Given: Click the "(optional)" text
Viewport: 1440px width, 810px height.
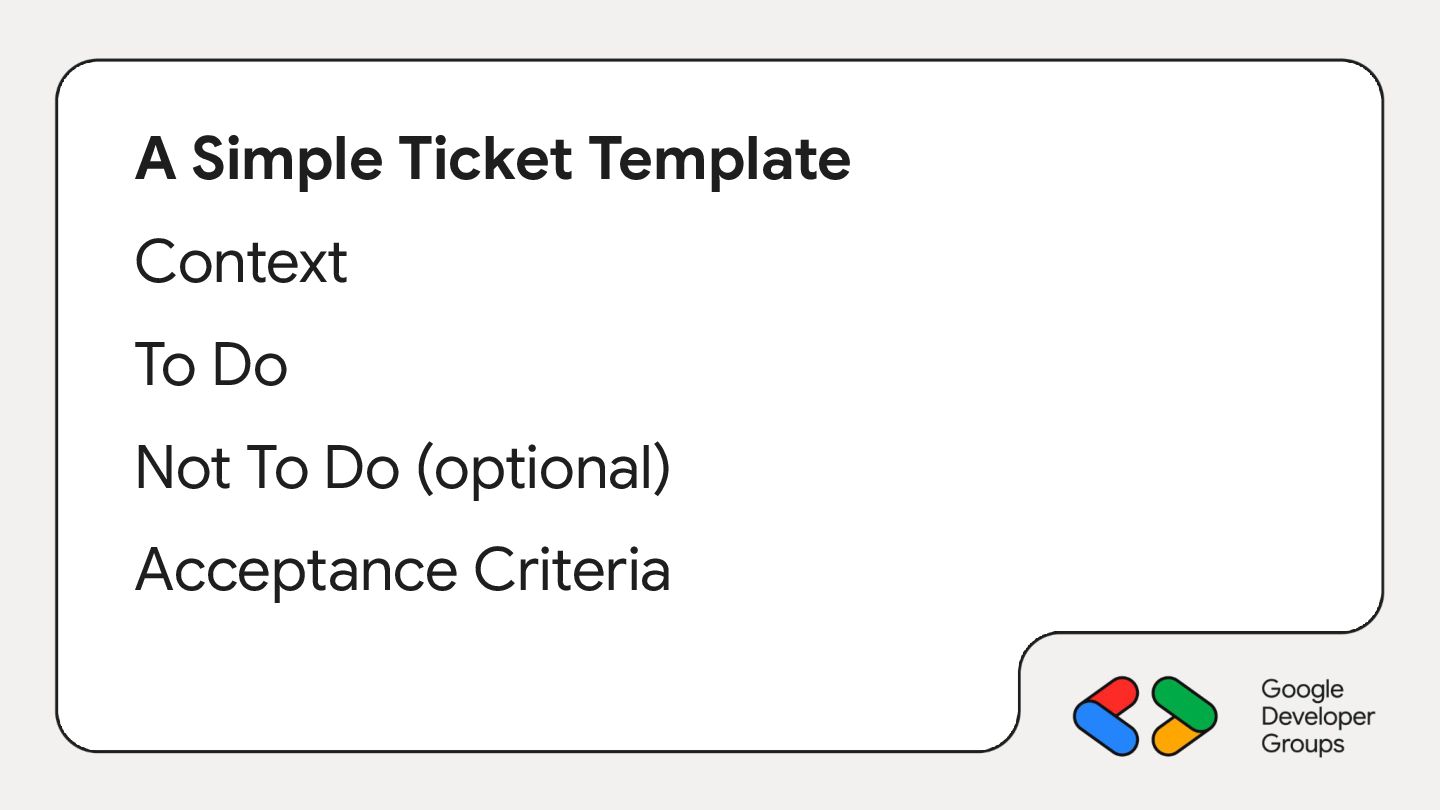Looking at the screenshot, I should point(544,469).
